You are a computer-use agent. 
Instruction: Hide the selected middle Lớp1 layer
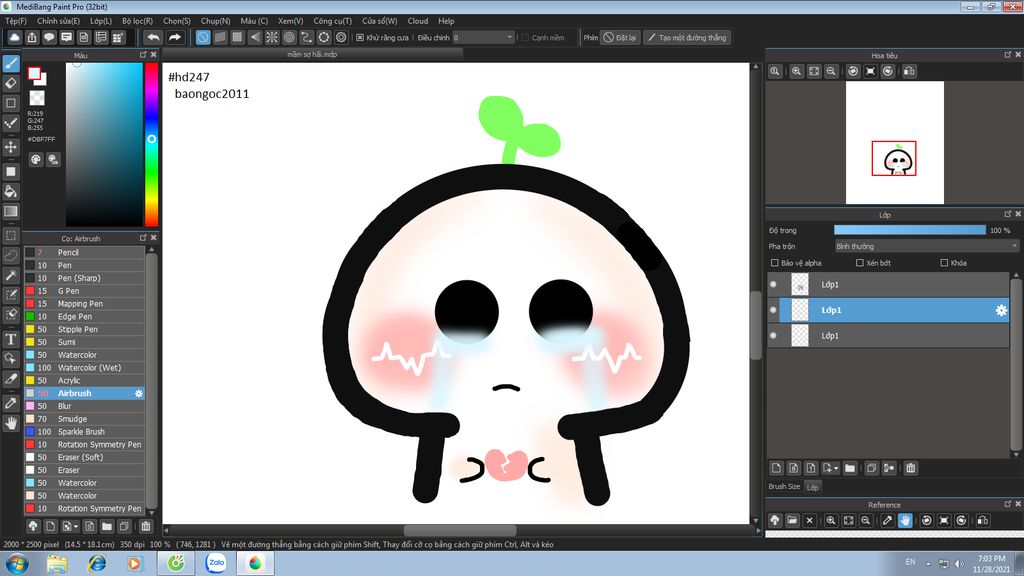click(774, 310)
